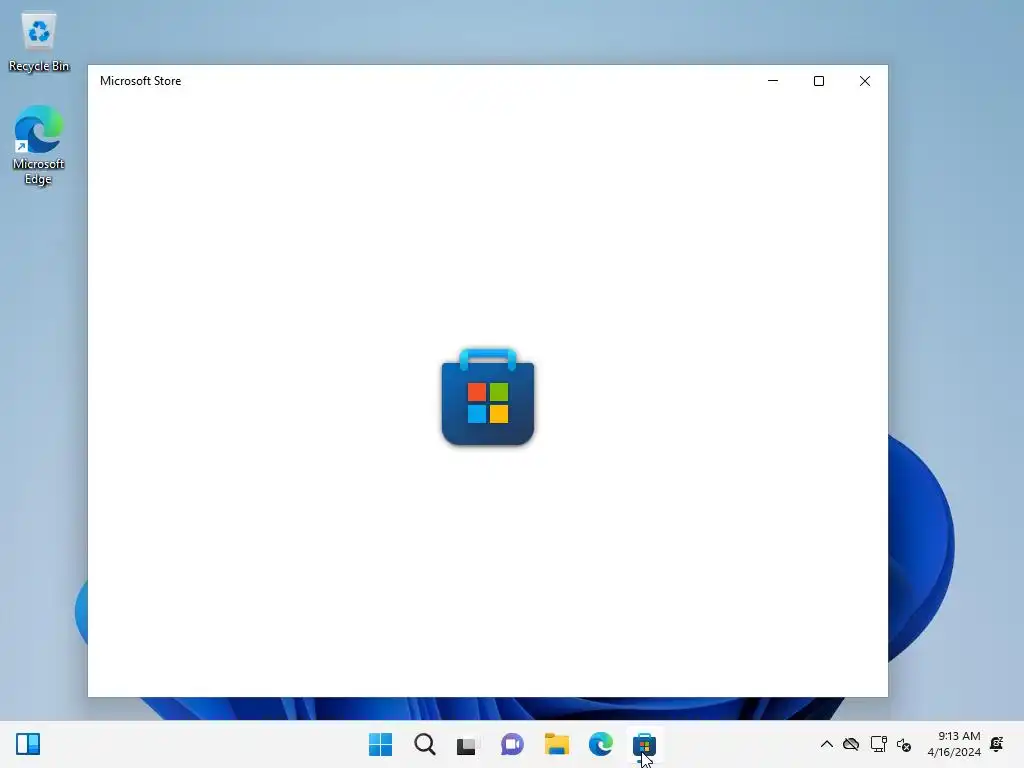Open the clock and date panel
This screenshot has width=1024, height=768.
(954, 744)
